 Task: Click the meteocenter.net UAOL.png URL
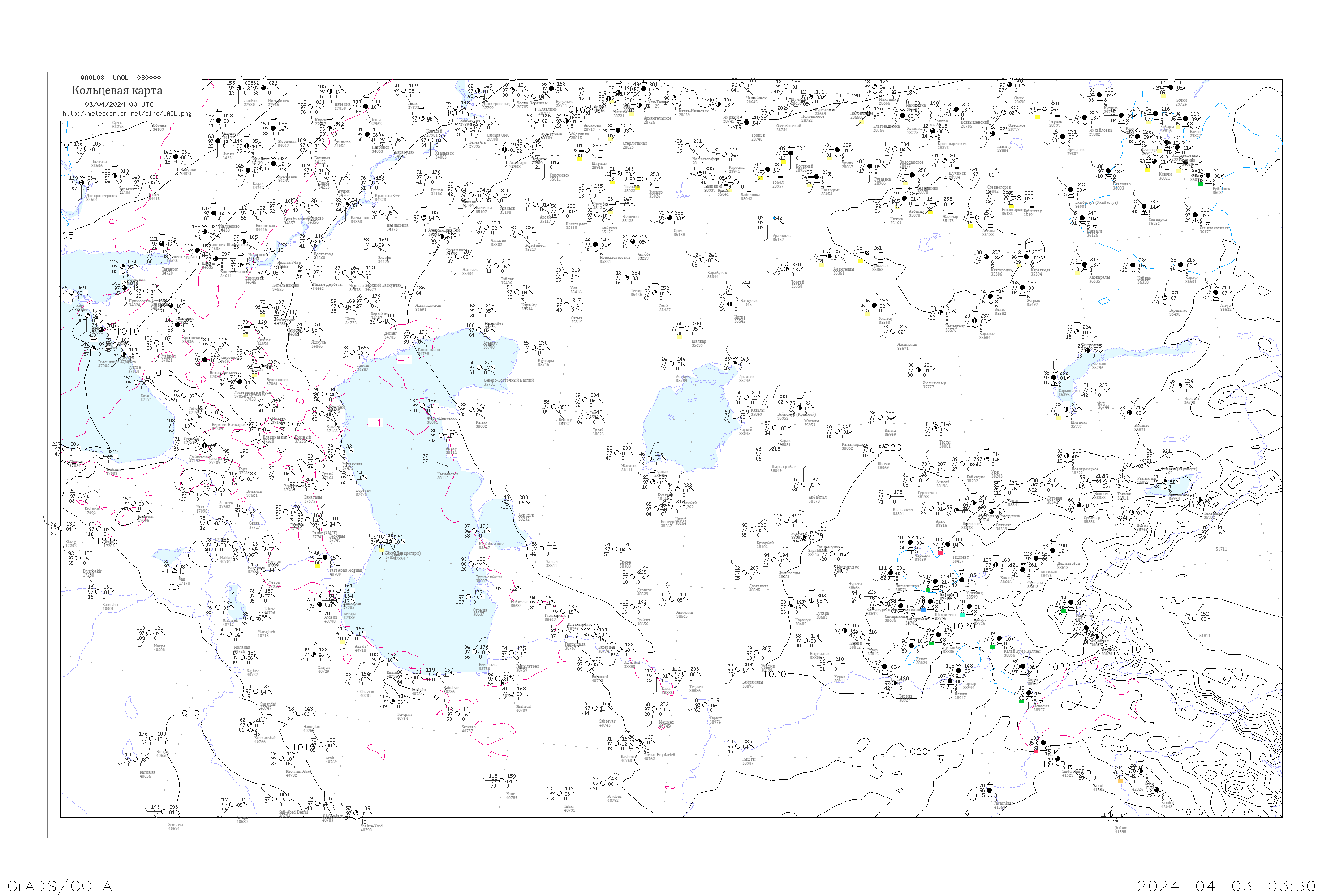(127, 114)
